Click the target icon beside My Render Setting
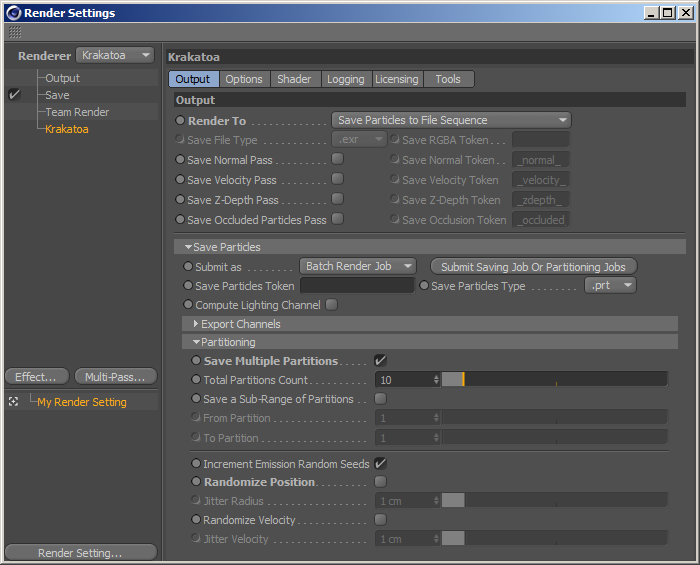 pyautogui.click(x=14, y=402)
